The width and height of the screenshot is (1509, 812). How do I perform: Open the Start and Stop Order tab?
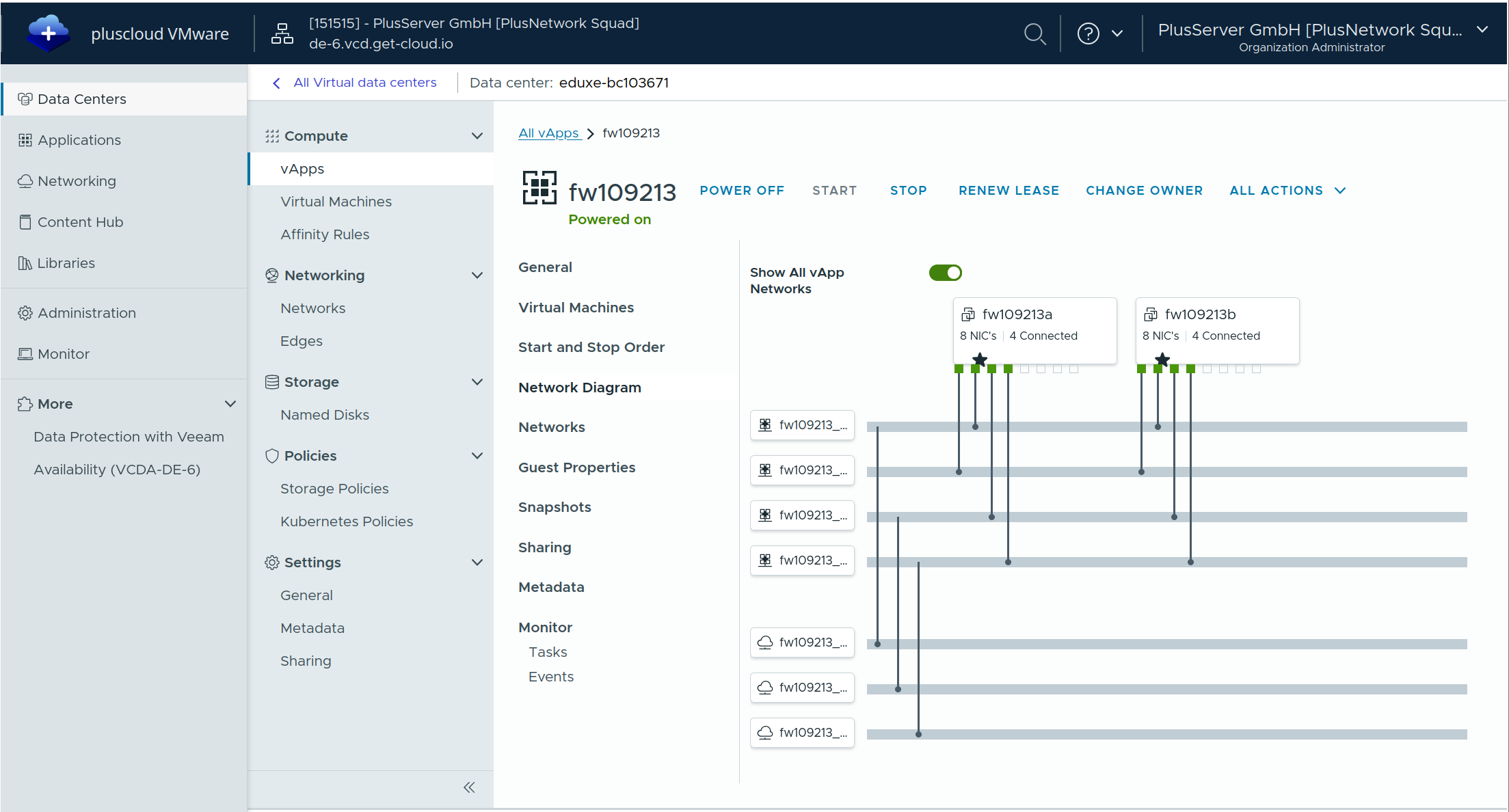(591, 347)
